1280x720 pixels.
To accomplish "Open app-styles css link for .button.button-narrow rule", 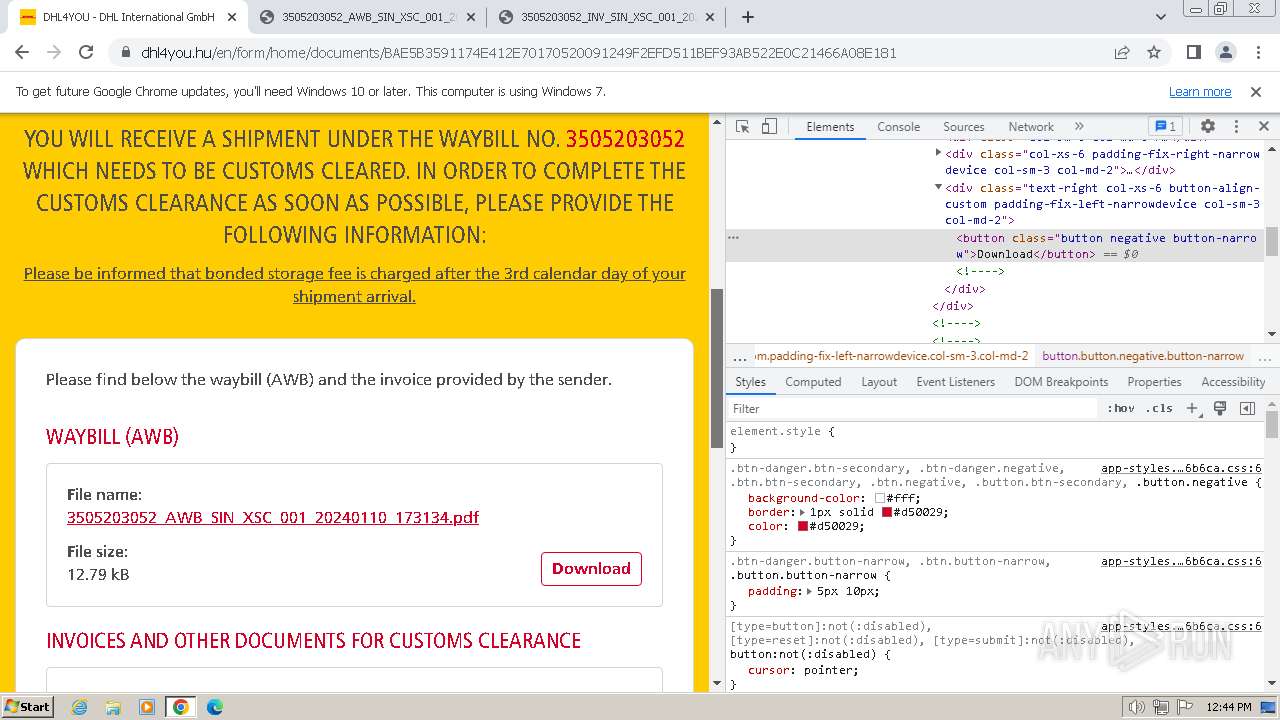I will (1181, 561).
